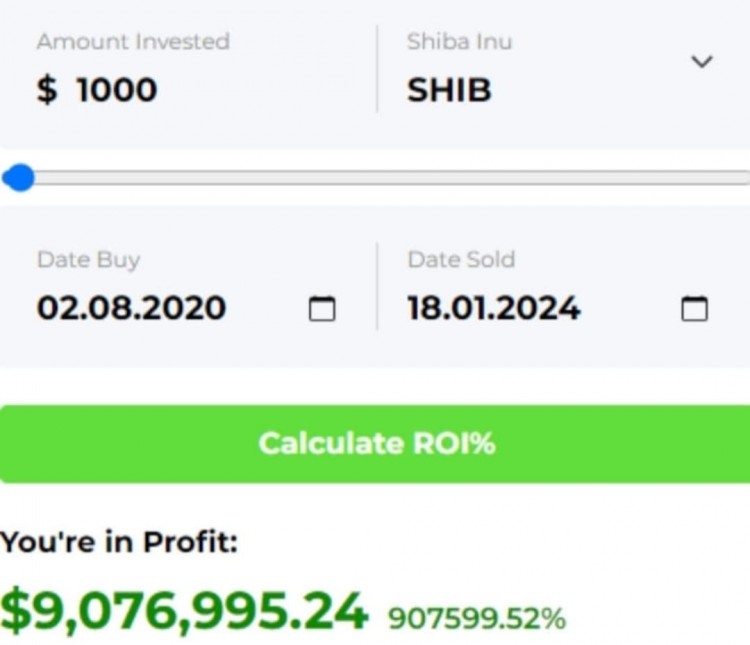This screenshot has height=645, width=750.
Task: Click the blue investment amount slider handle
Action: click(x=19, y=178)
